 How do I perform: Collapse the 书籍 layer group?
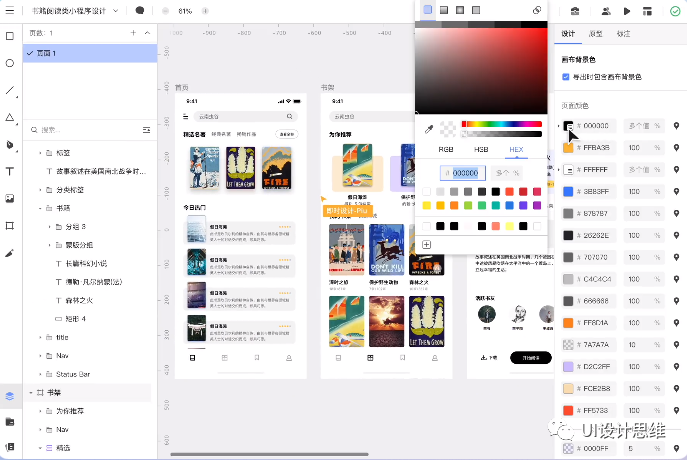(40, 208)
